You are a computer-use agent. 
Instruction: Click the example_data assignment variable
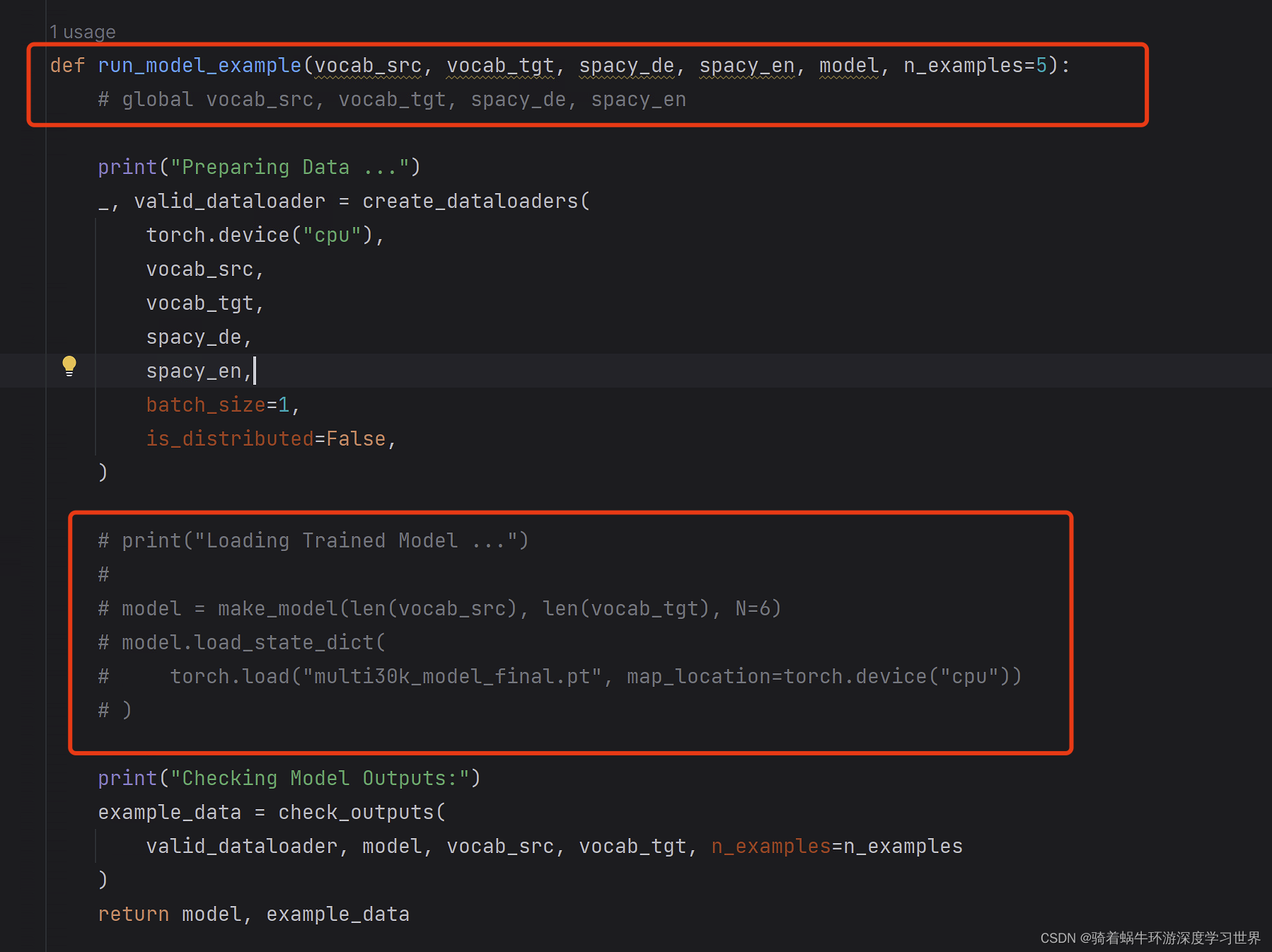click(170, 813)
